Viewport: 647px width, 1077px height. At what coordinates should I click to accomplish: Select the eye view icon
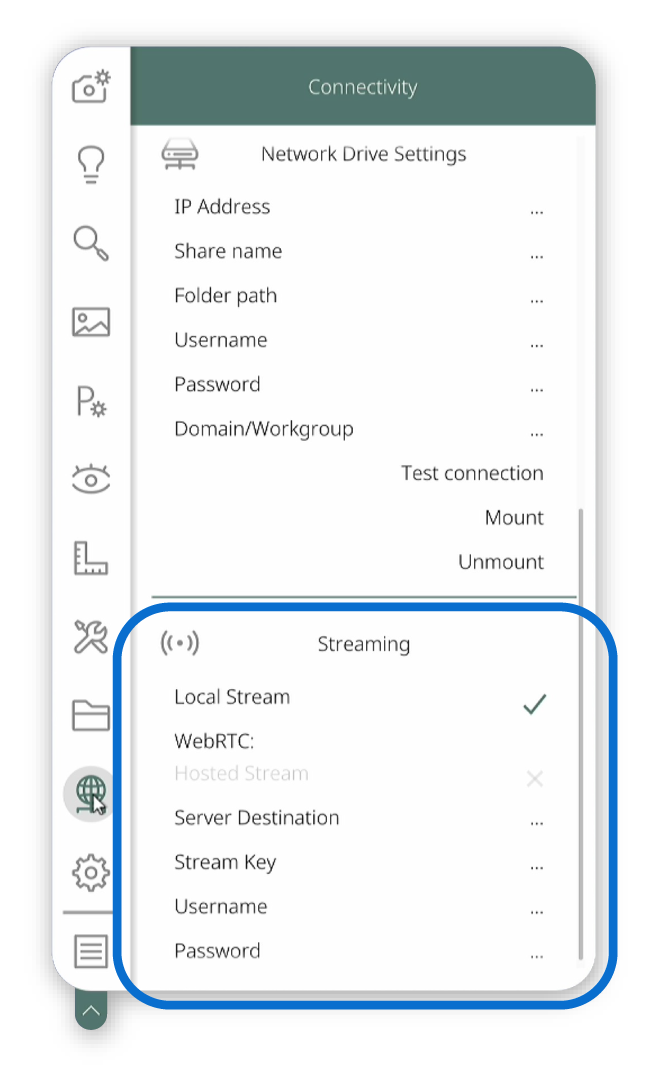91,479
